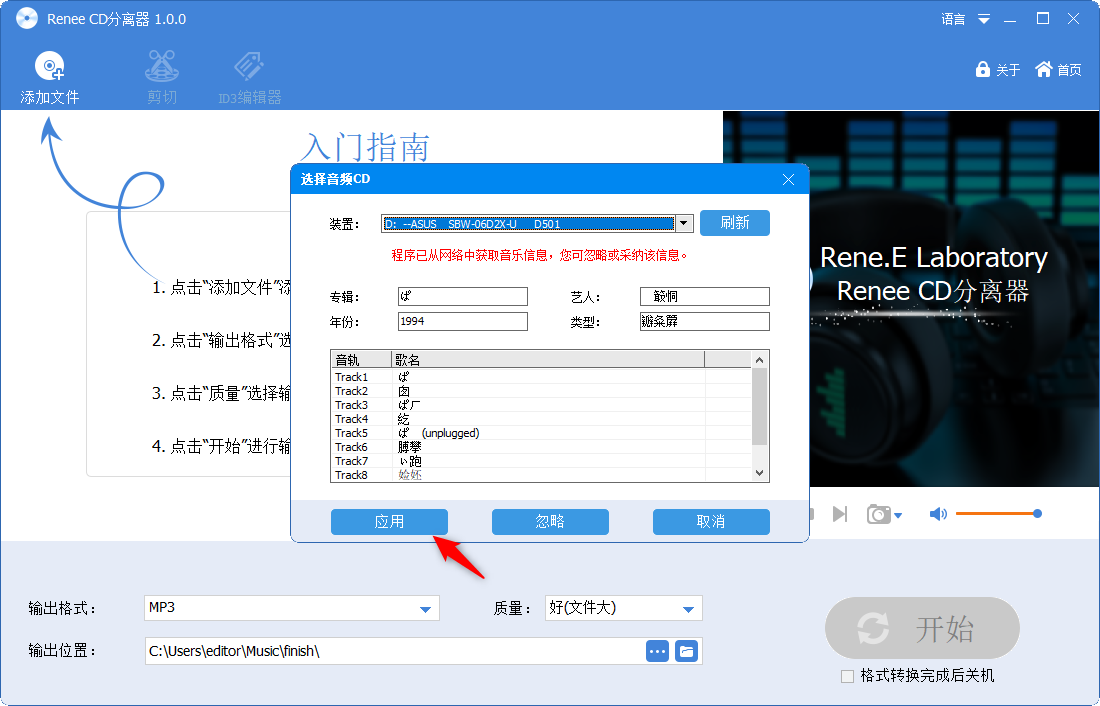Select the Track3 row

tap(541, 405)
